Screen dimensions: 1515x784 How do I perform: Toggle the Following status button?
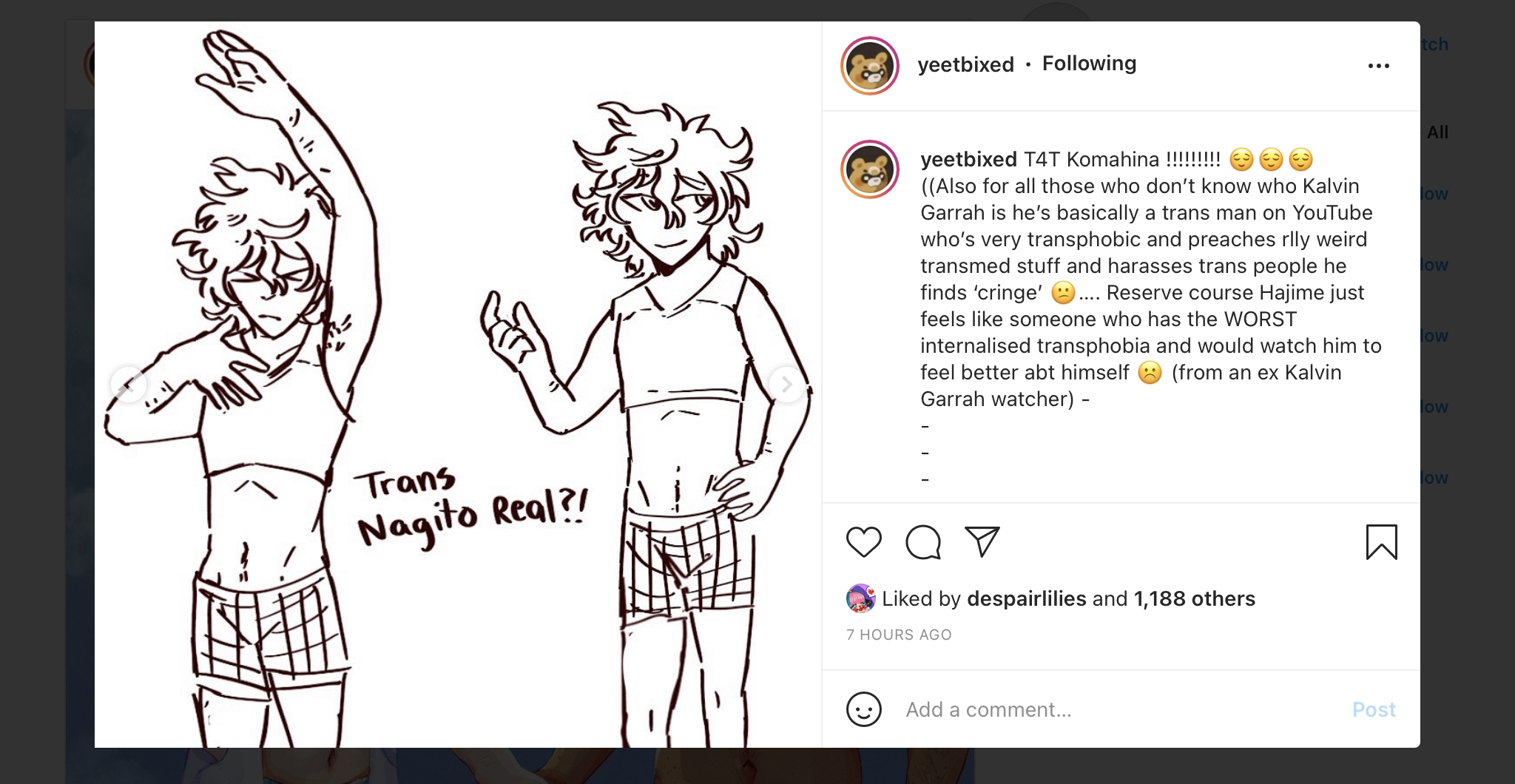1089,64
